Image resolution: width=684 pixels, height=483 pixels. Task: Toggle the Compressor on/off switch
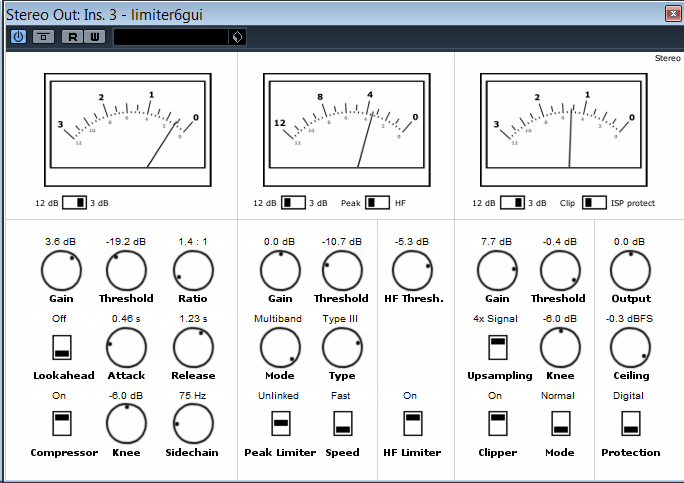point(63,424)
